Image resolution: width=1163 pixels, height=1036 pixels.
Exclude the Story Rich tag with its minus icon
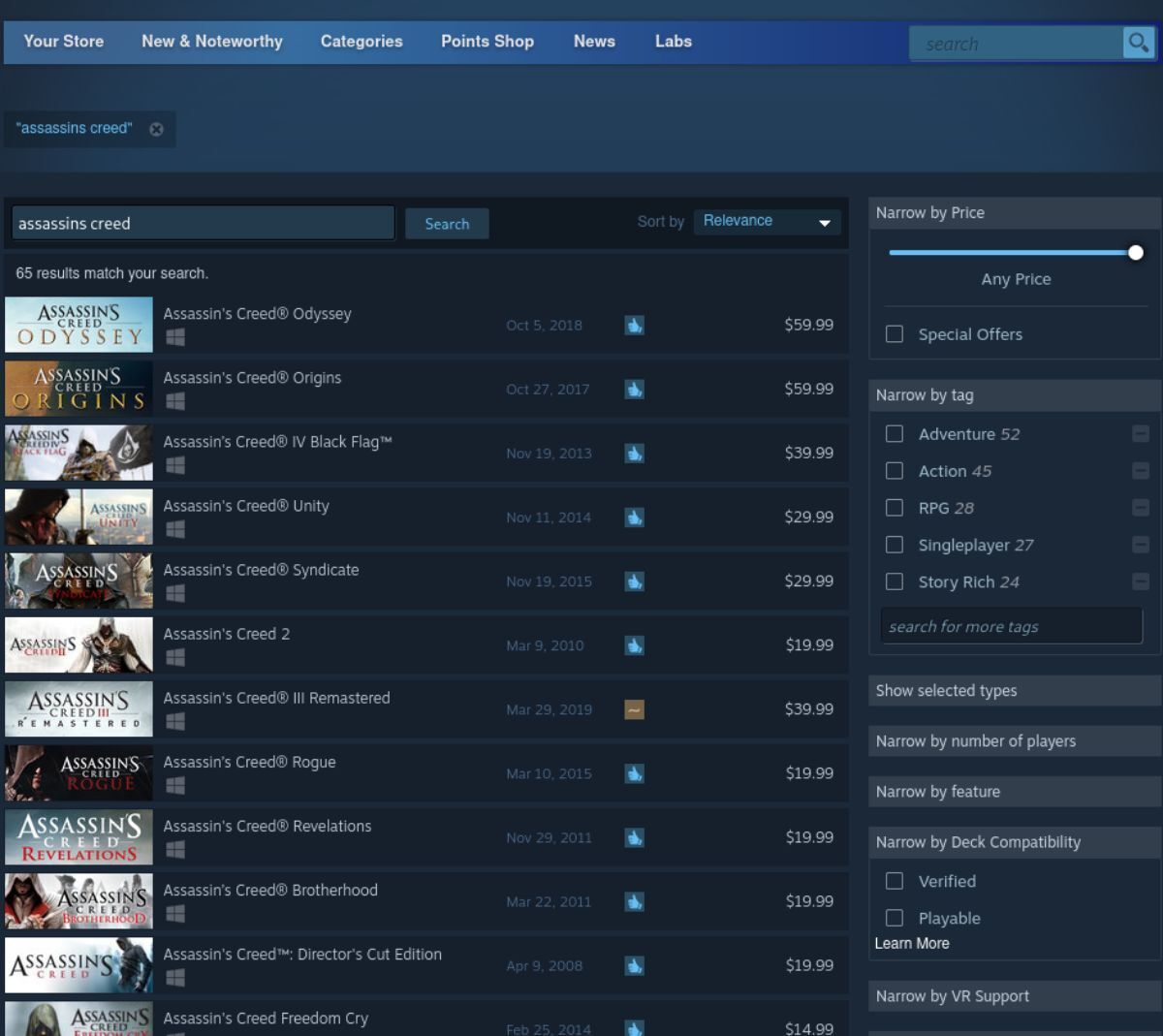(1141, 581)
